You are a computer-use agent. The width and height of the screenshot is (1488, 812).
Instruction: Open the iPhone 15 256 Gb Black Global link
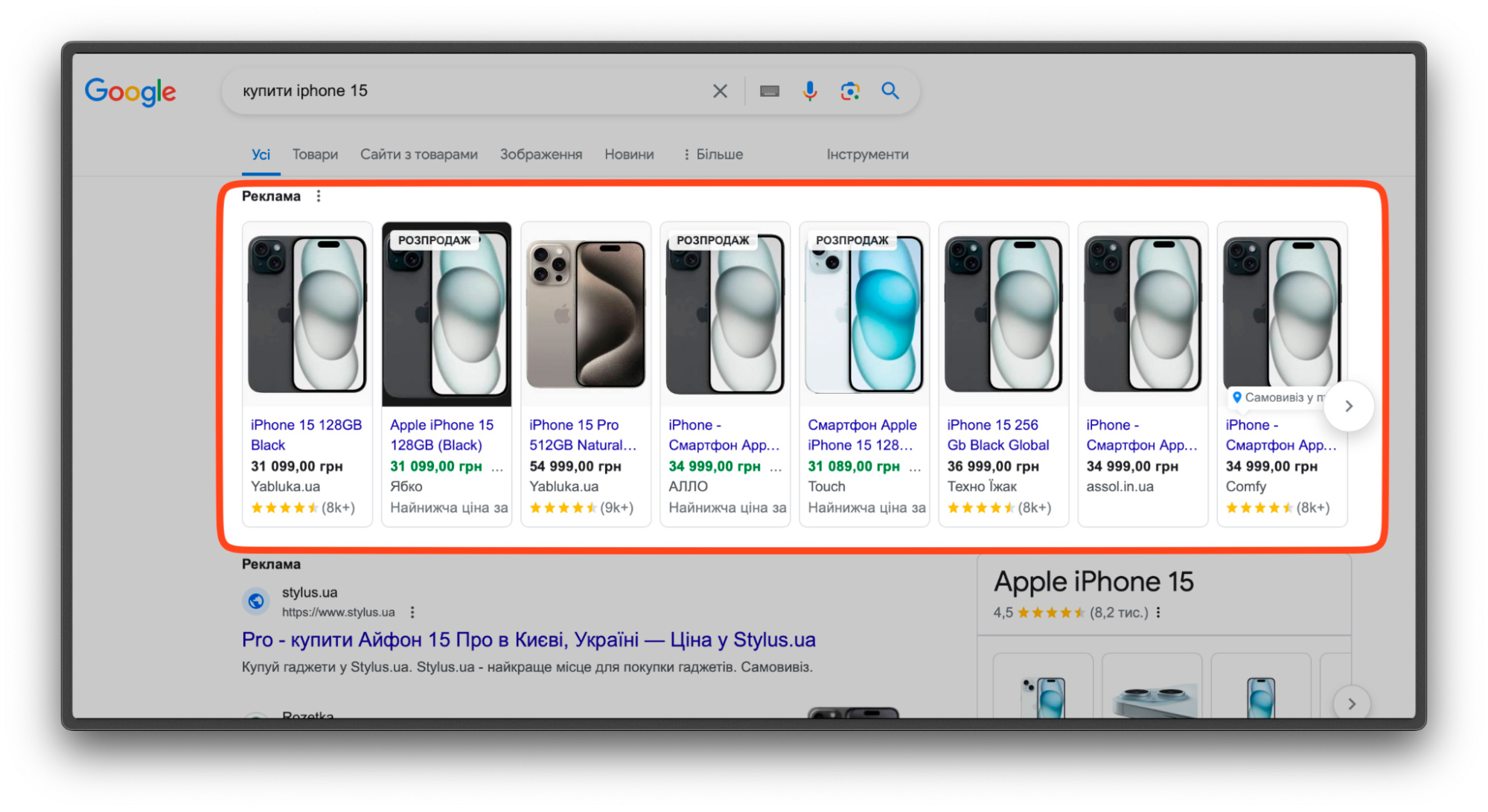pos(998,435)
